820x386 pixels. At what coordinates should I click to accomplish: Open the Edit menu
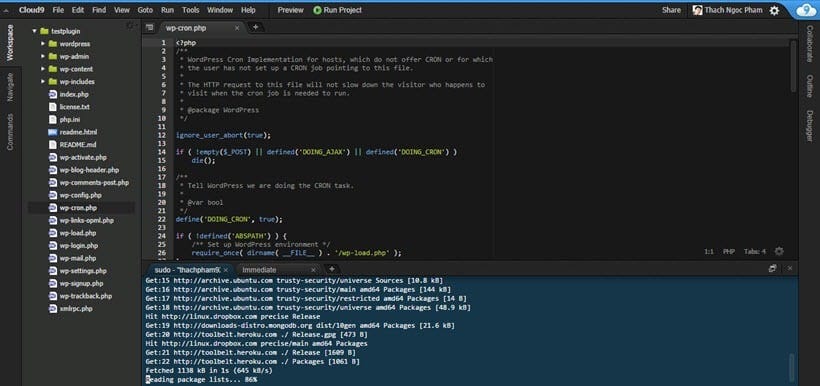click(78, 10)
